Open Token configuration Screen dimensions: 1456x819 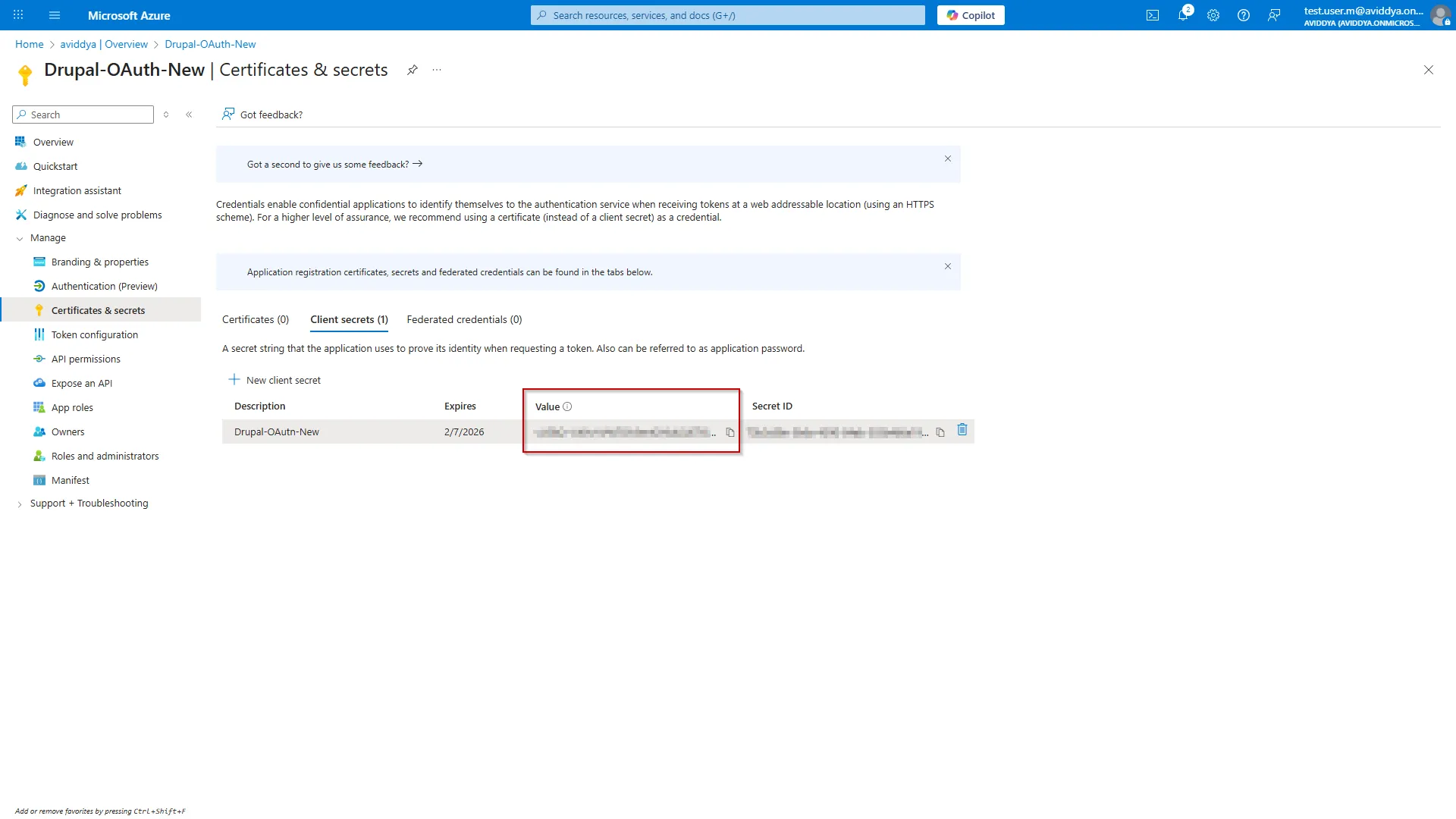click(95, 334)
